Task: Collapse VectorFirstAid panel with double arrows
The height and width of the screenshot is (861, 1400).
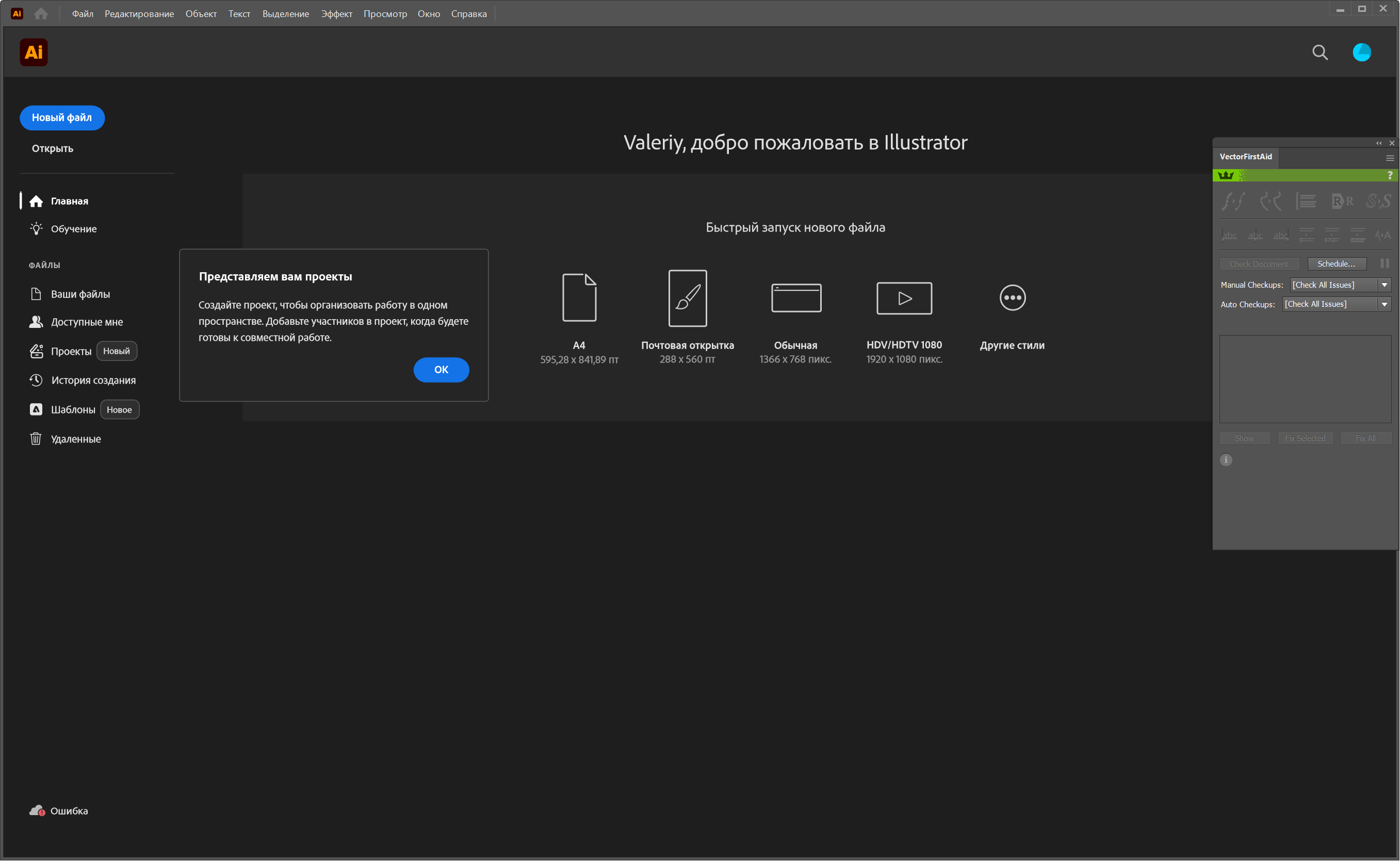Action: click(x=1378, y=143)
